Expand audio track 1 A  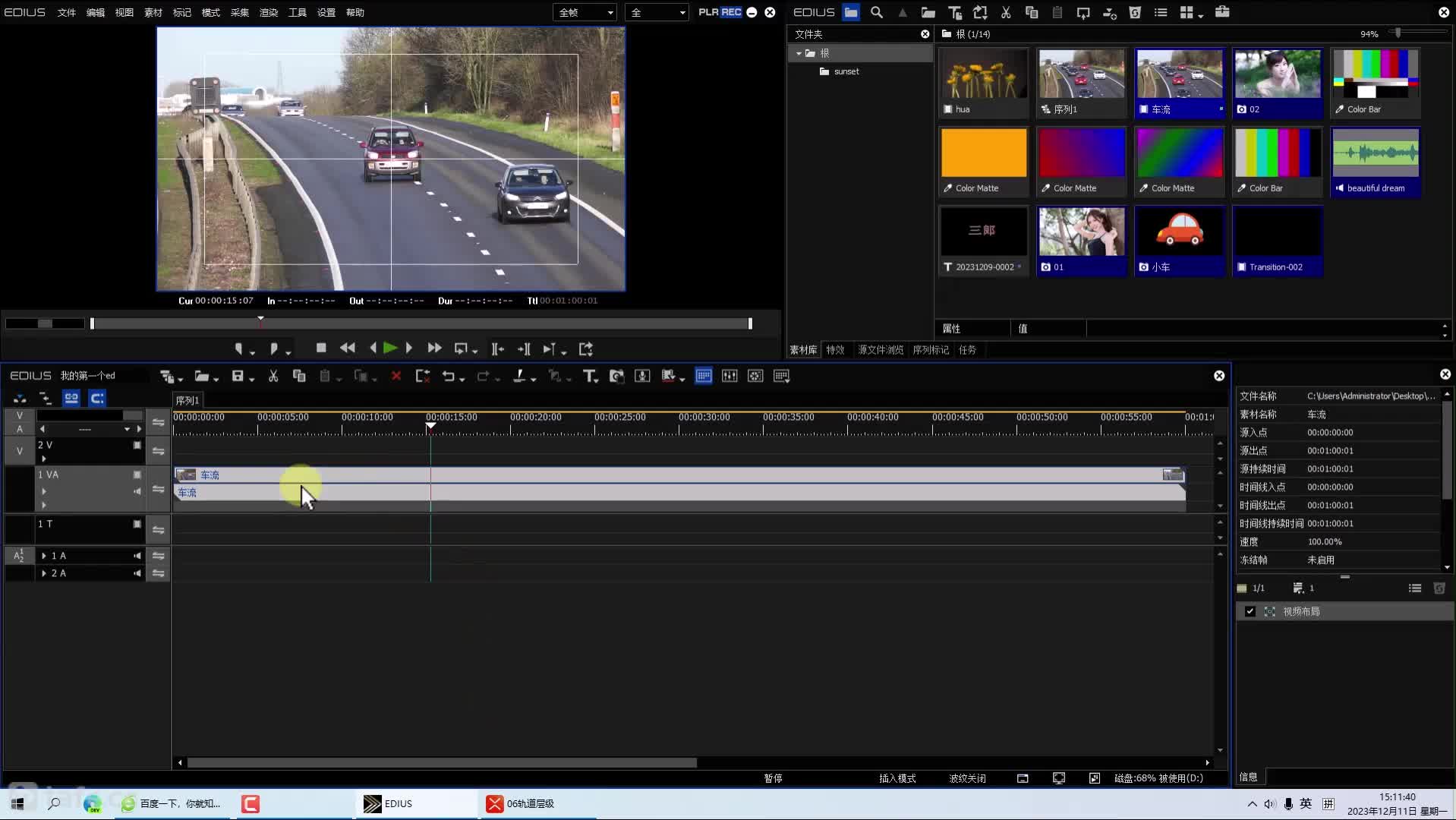coord(44,556)
